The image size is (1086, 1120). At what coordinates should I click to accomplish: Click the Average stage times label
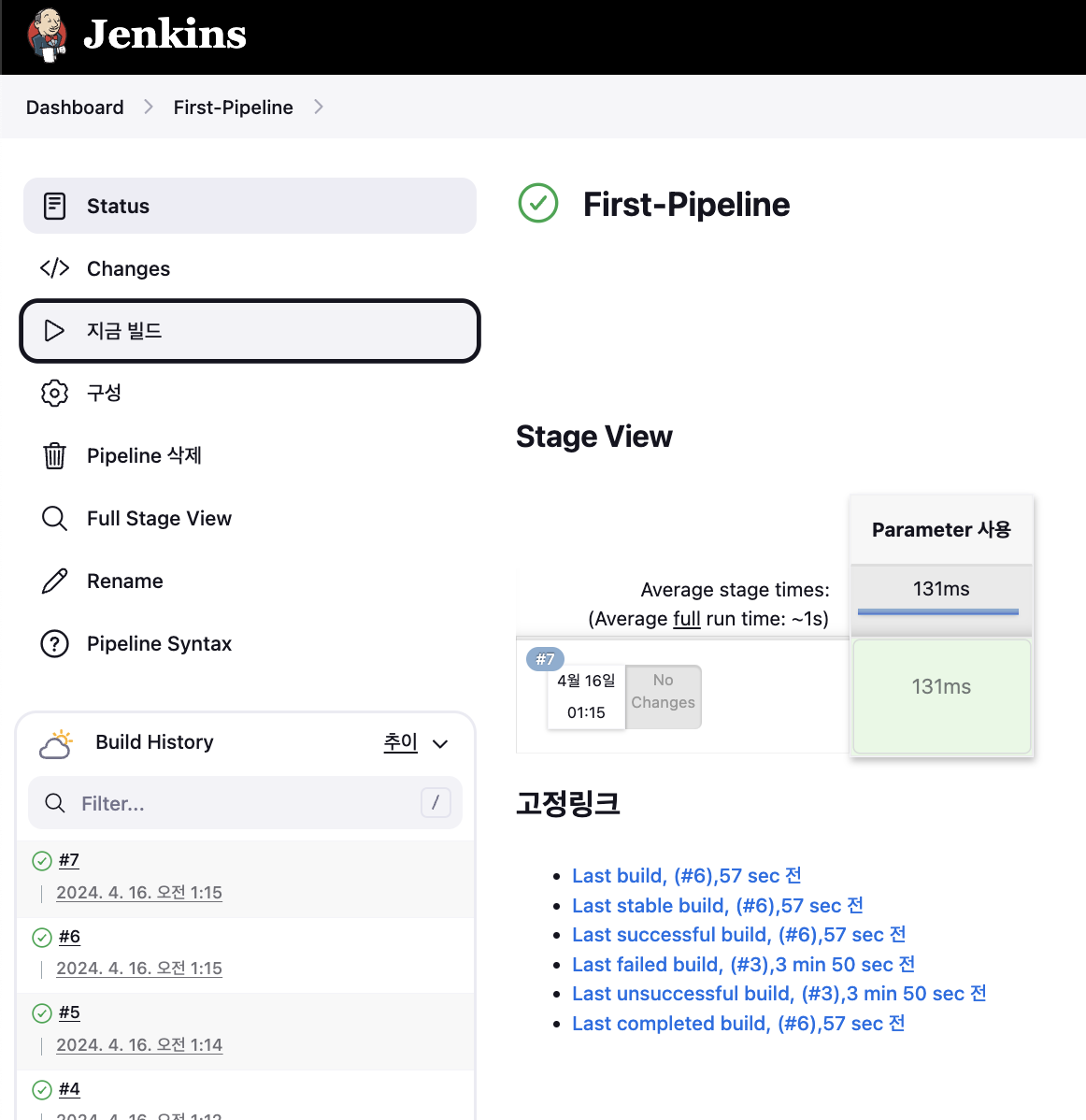[735, 590]
